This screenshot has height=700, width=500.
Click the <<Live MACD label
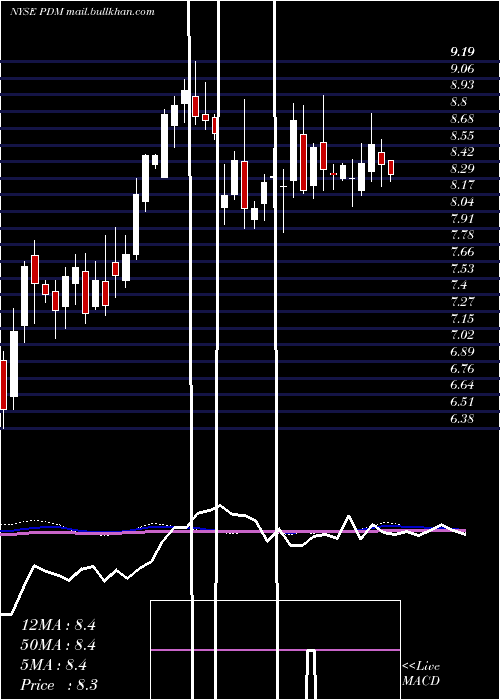[x=421, y=674]
